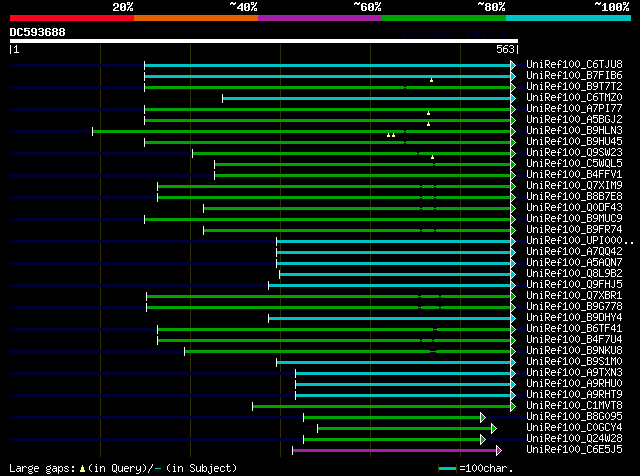Image resolution: width=640 pixels, height=476 pixels.
Task: Select the UniRef100_B9NKU8 label
Action: pyautogui.click(x=574, y=351)
